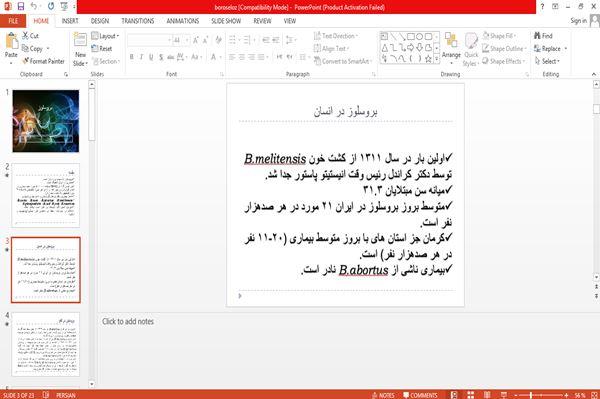The width and height of the screenshot is (600, 399).
Task: Switch to the TRANSITIONS tab
Action: point(138,21)
